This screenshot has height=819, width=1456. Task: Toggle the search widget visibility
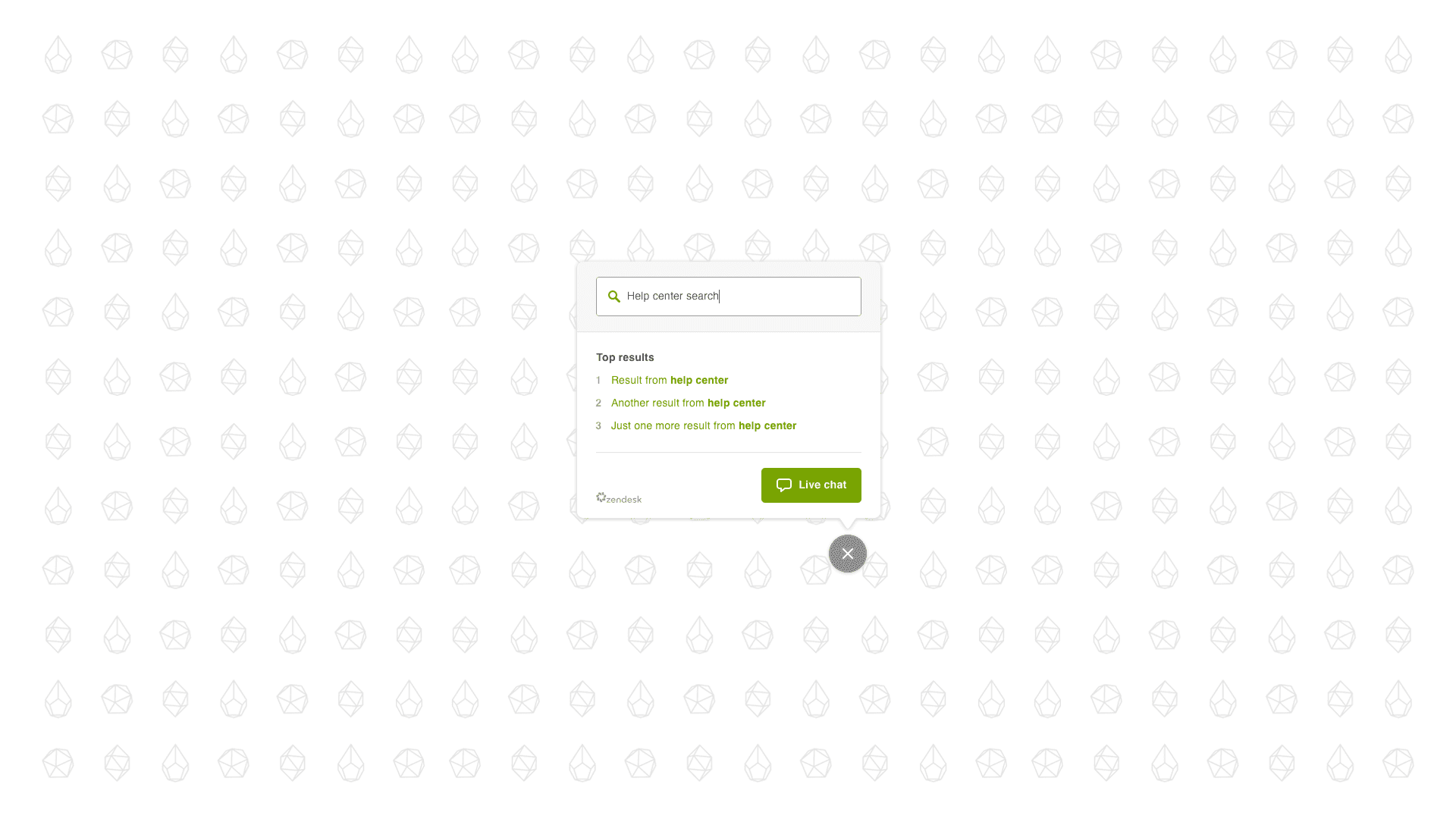coord(847,553)
